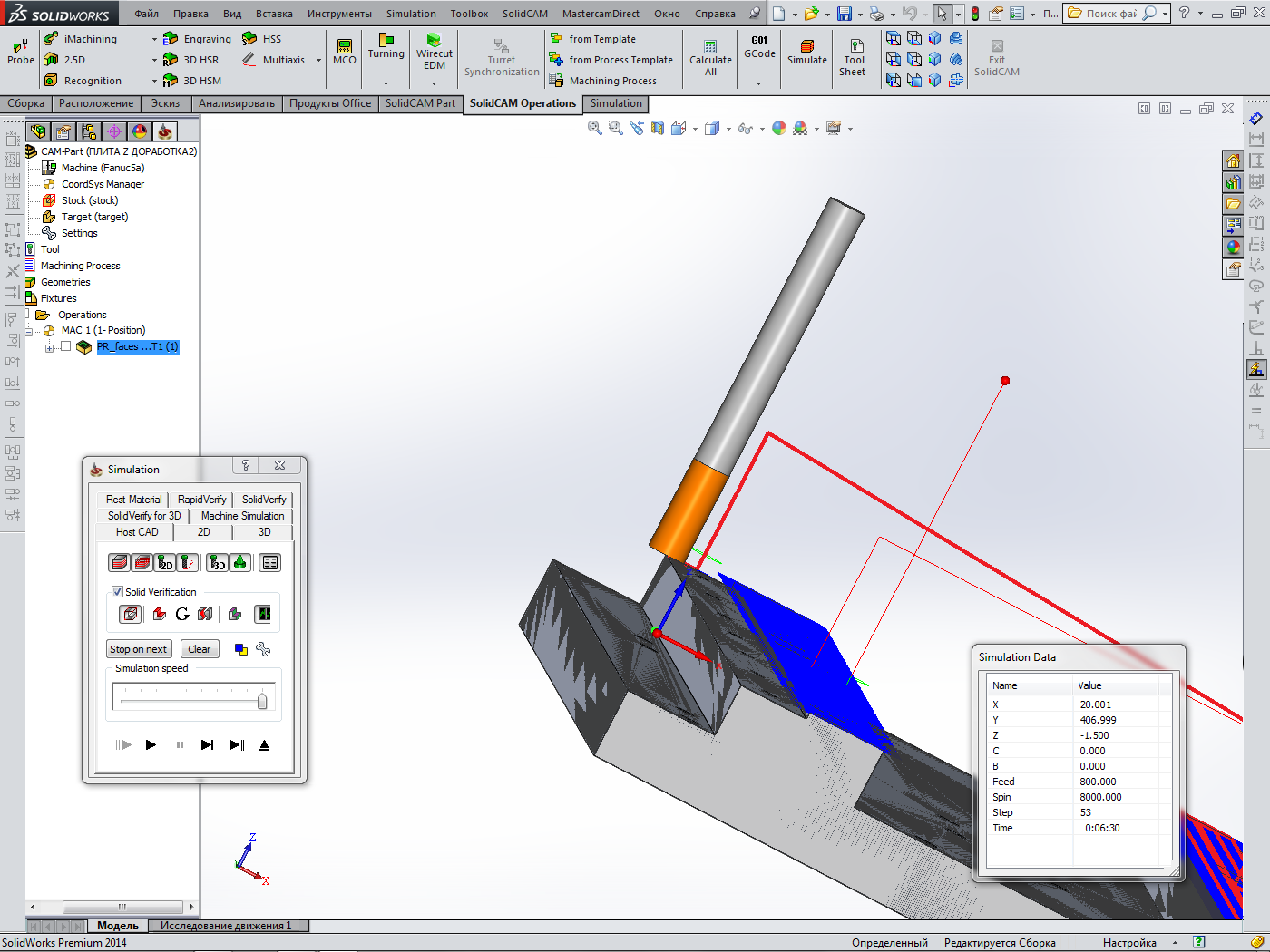Open the Инструменты menu

pos(339,14)
